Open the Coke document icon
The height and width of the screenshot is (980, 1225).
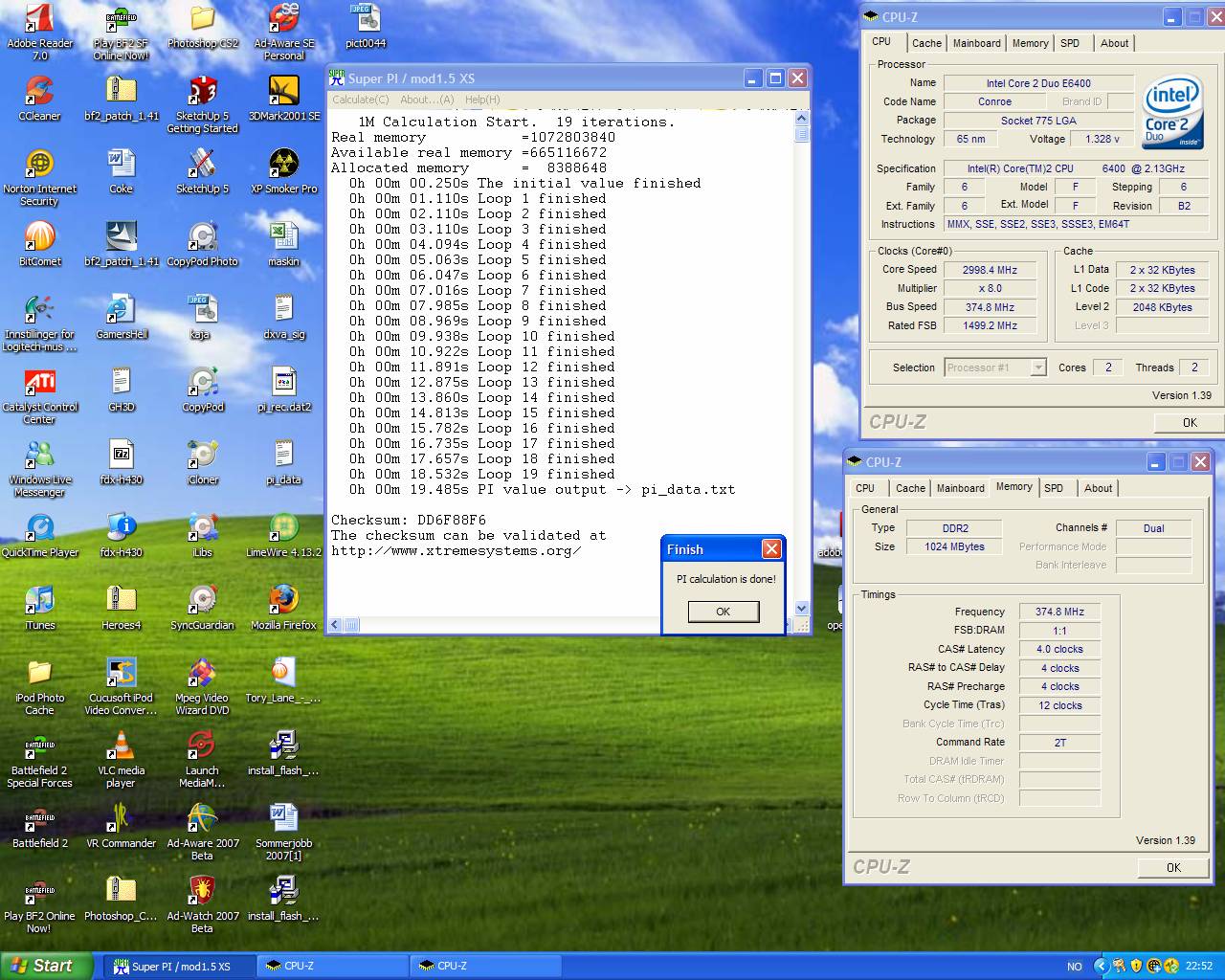(x=121, y=171)
